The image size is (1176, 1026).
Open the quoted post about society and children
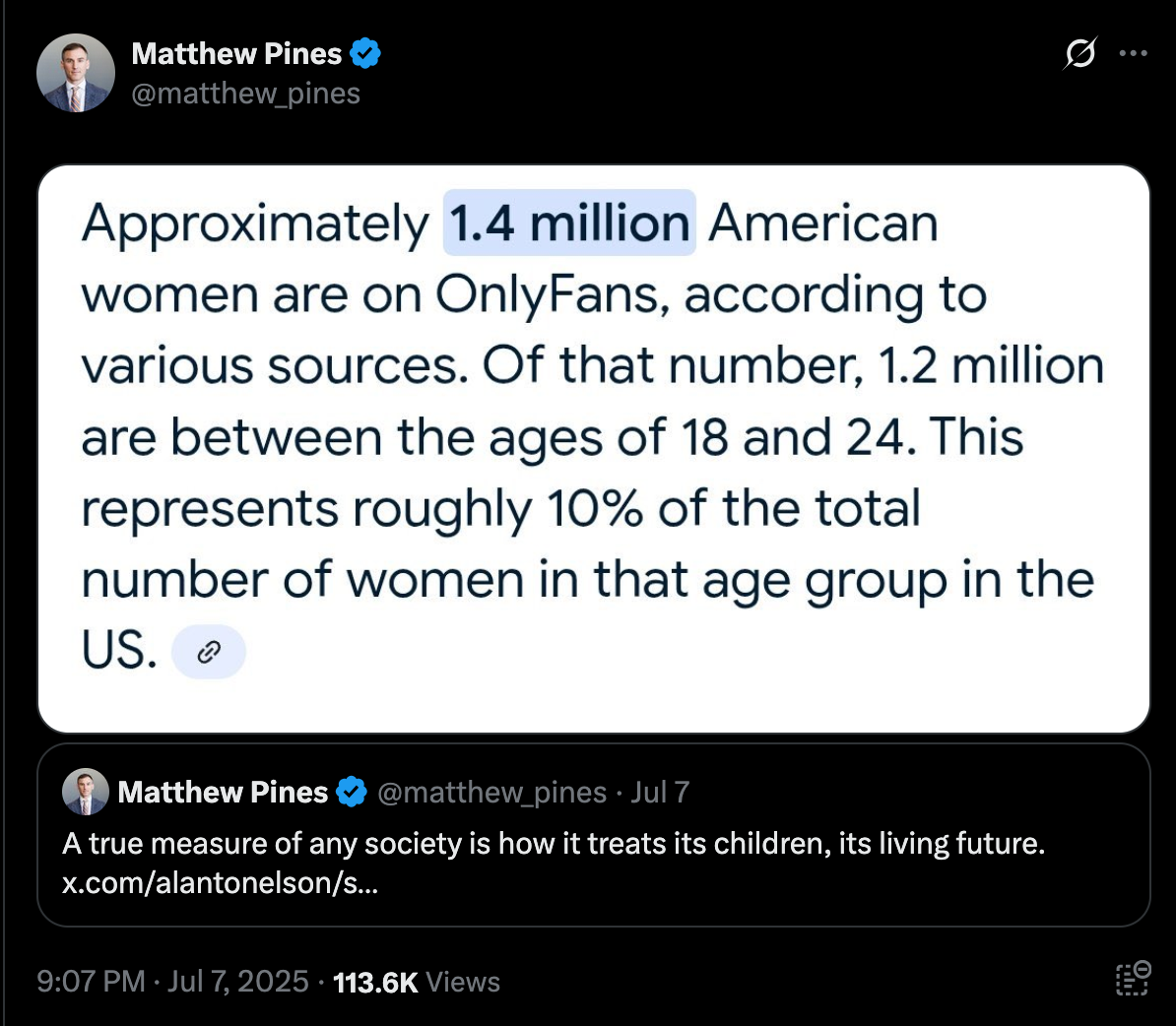(x=594, y=836)
